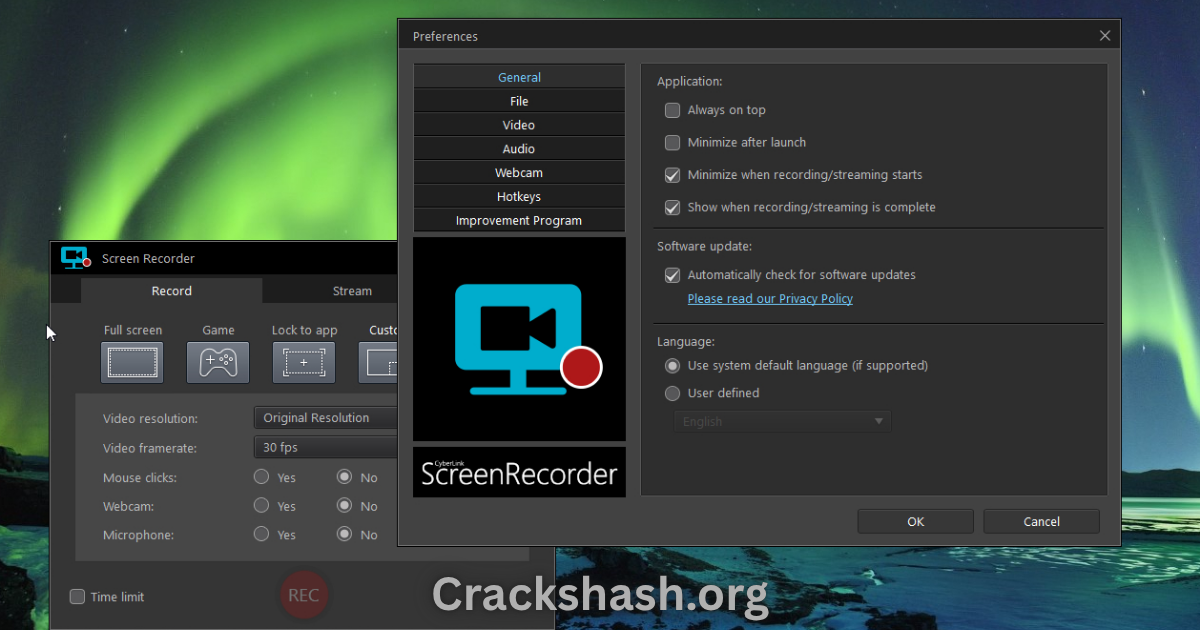Select the Game capture mode icon
Image resolution: width=1200 pixels, height=630 pixels.
click(x=218, y=362)
